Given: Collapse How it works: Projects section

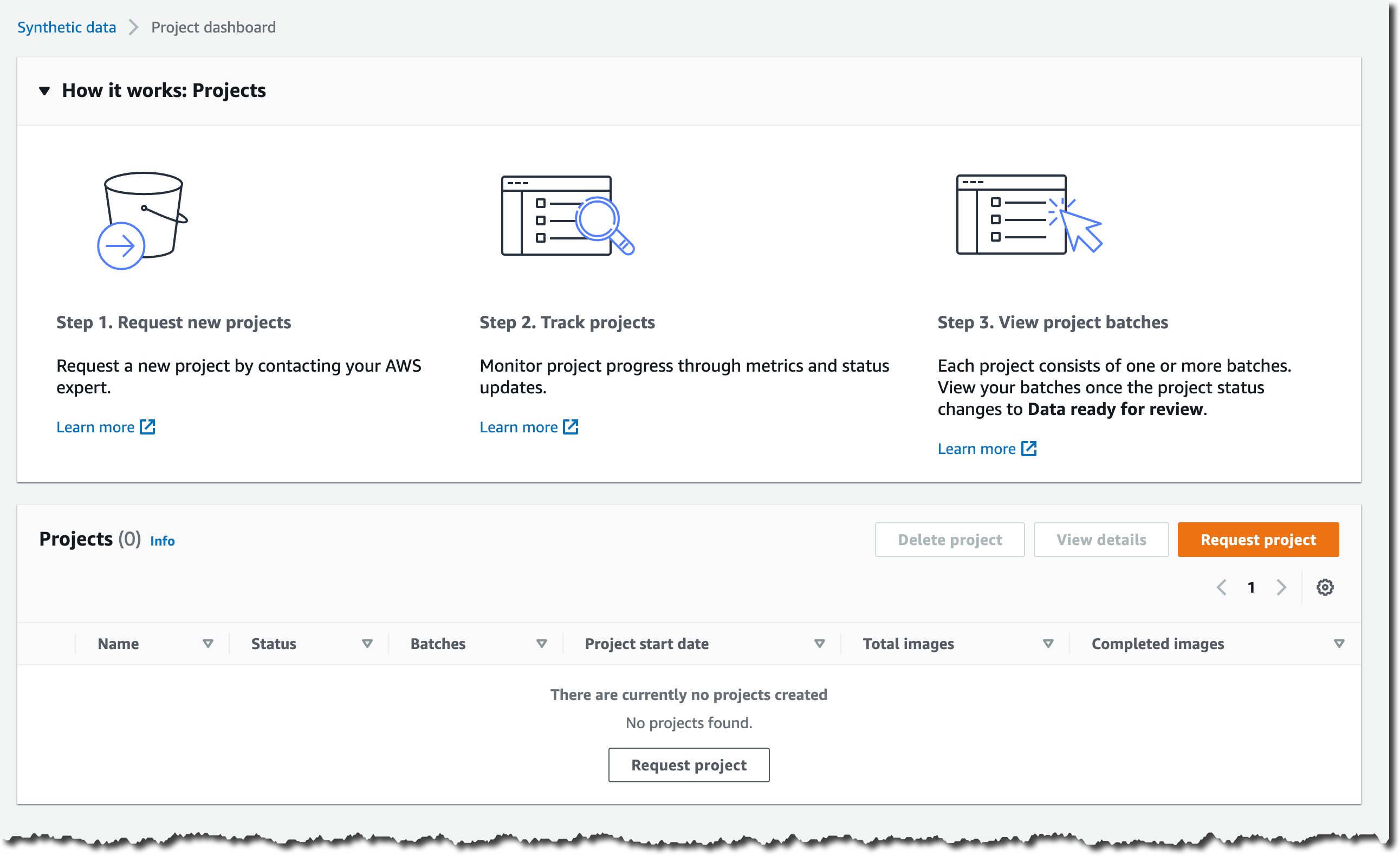Looking at the screenshot, I should point(44,91).
